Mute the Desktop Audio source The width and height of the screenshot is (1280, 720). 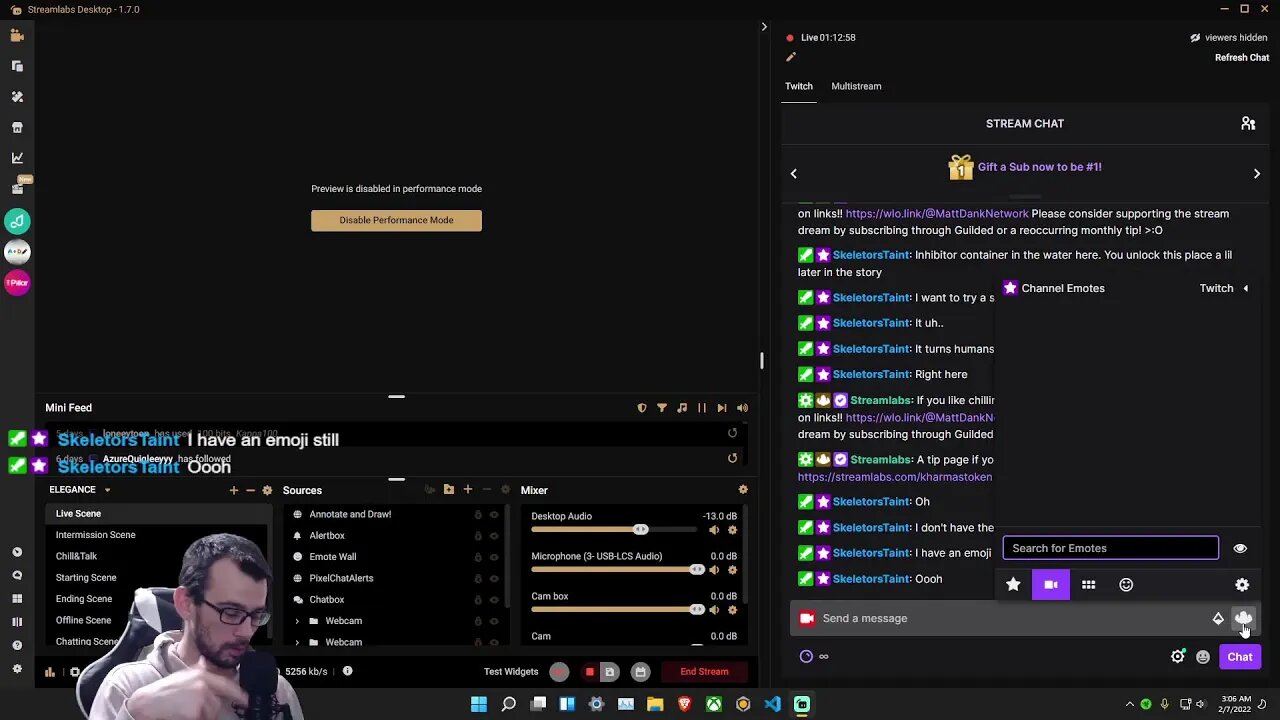click(x=714, y=530)
